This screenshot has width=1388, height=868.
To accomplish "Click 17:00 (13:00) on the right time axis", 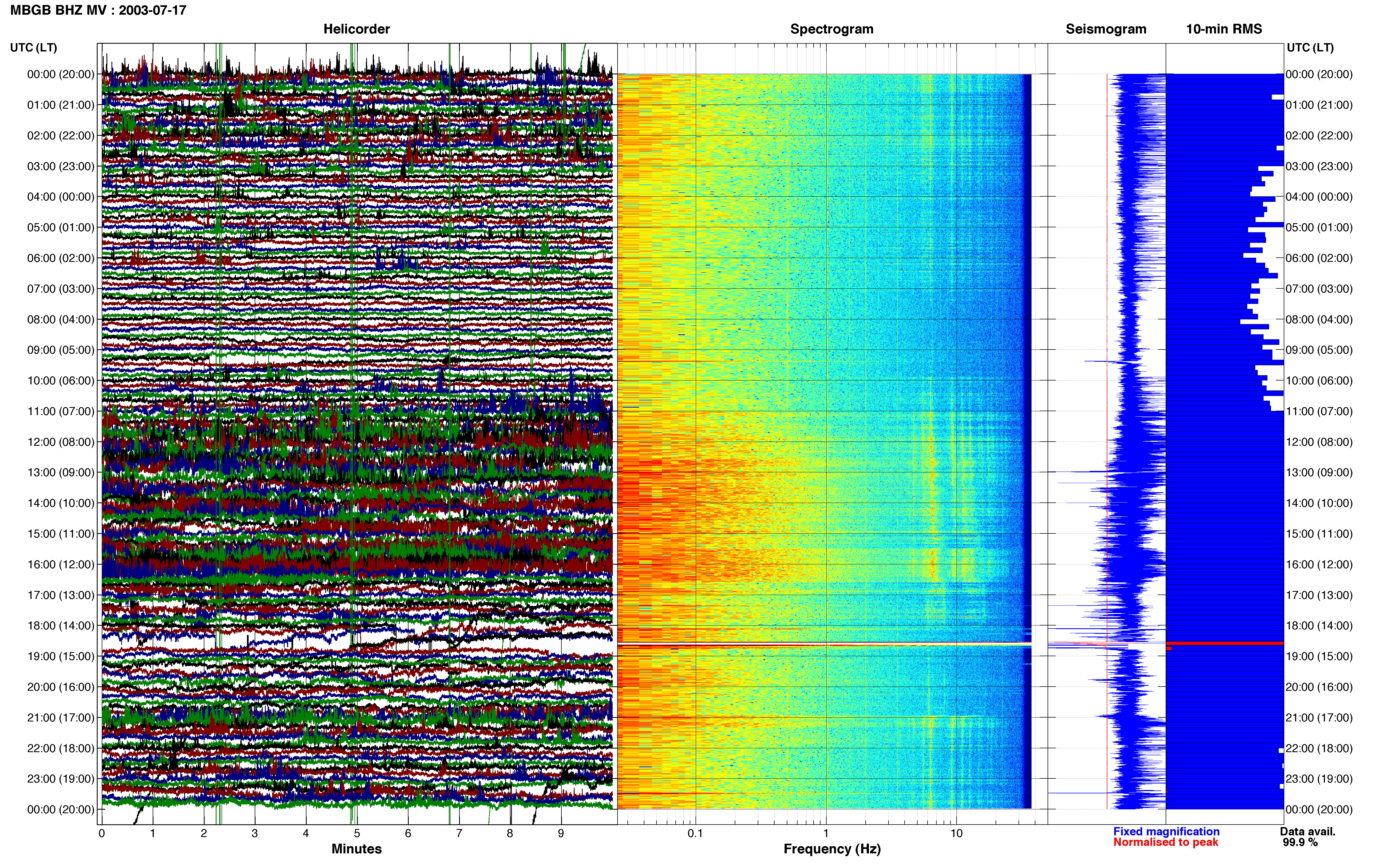I will [x=1319, y=595].
